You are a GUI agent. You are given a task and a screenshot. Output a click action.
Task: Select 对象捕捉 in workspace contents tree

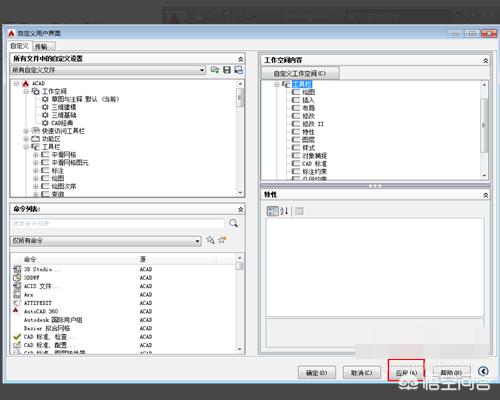pos(315,156)
